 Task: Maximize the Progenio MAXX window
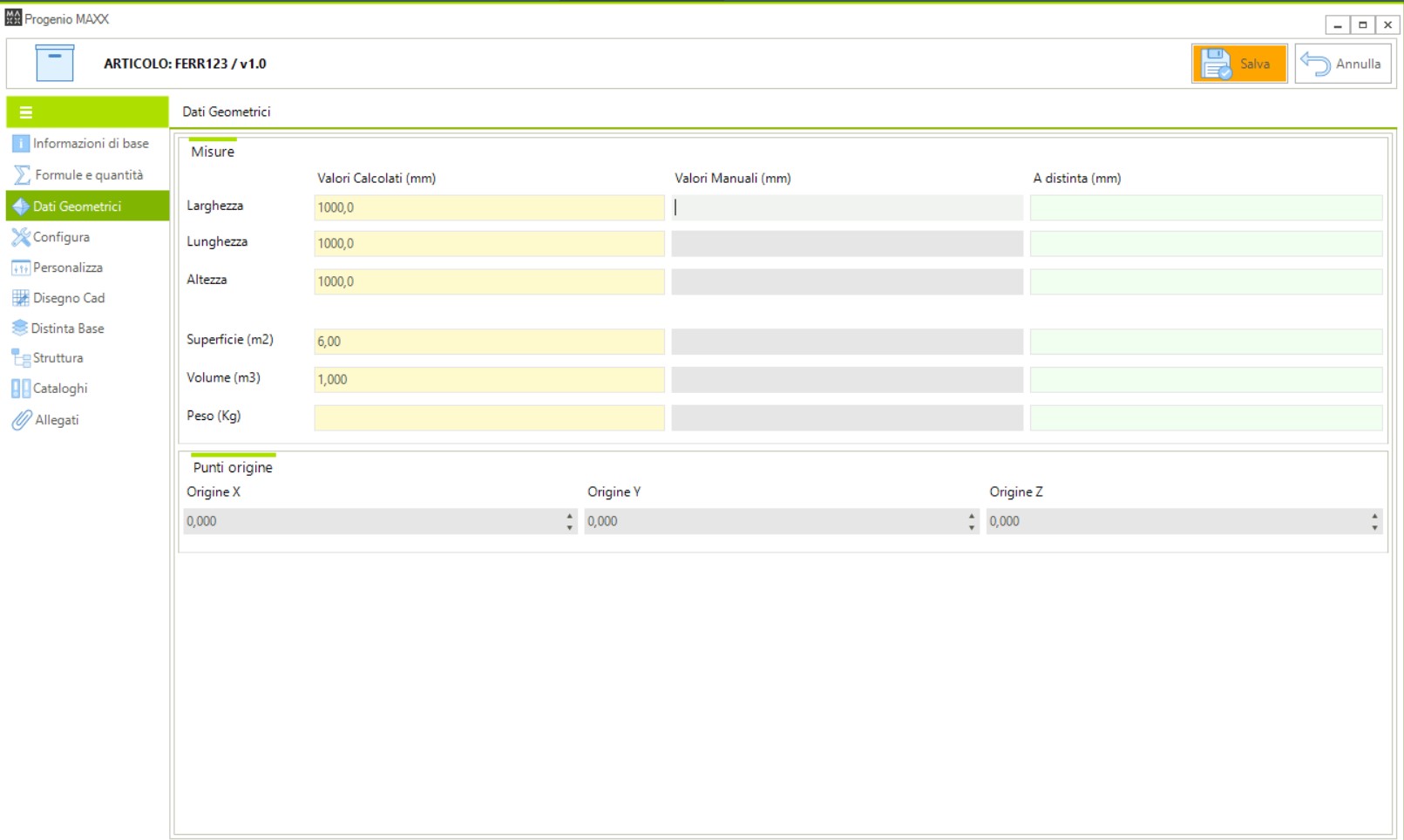click(1363, 25)
